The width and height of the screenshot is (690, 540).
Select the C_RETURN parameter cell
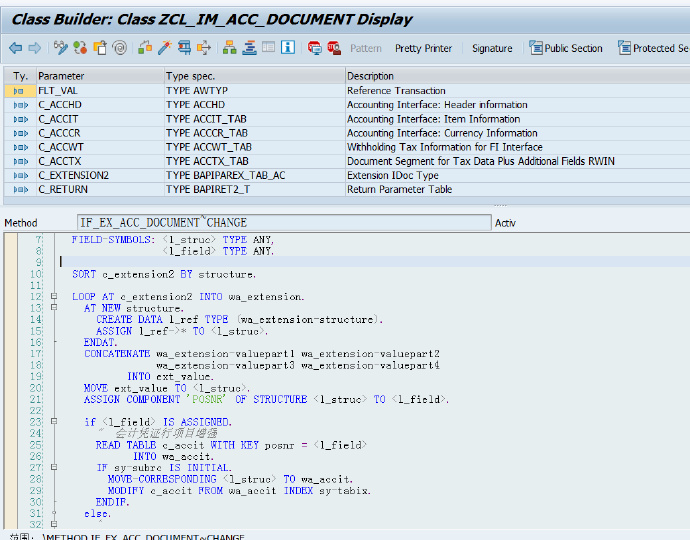click(x=100, y=189)
